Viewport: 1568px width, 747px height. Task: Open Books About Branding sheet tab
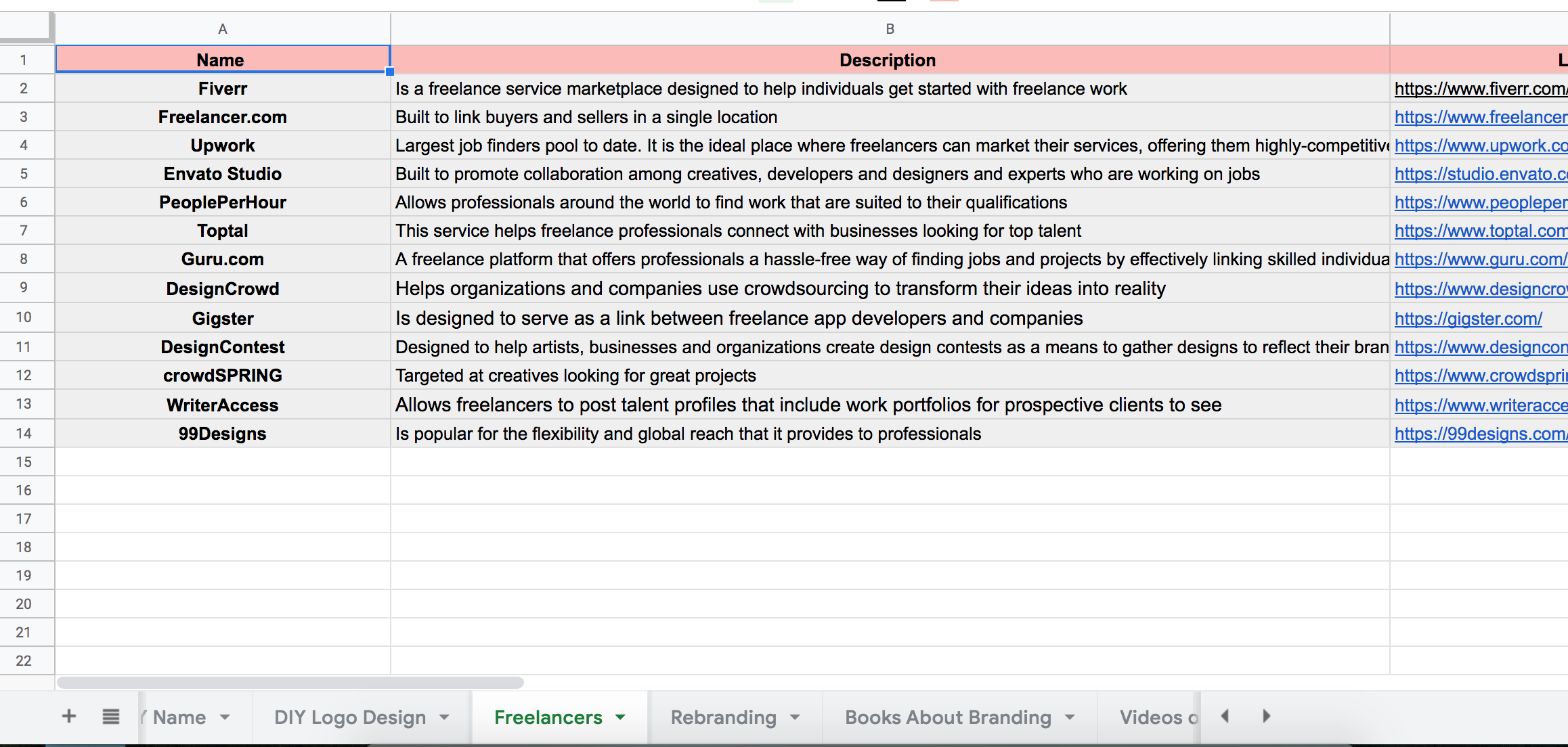[x=948, y=717]
